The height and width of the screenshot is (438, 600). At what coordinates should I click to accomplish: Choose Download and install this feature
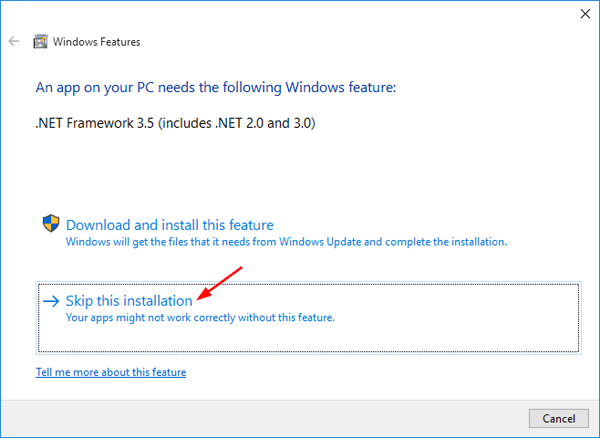click(x=169, y=225)
